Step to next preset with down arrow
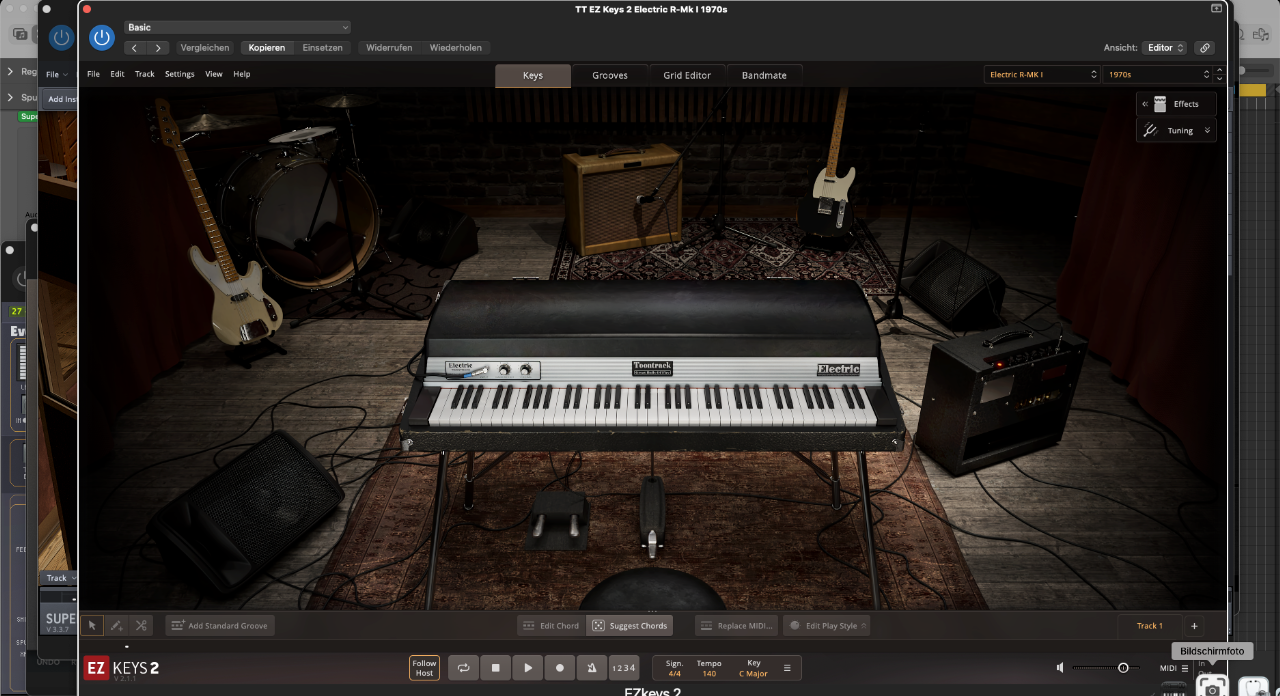The height and width of the screenshot is (696, 1280). pos(1219,79)
